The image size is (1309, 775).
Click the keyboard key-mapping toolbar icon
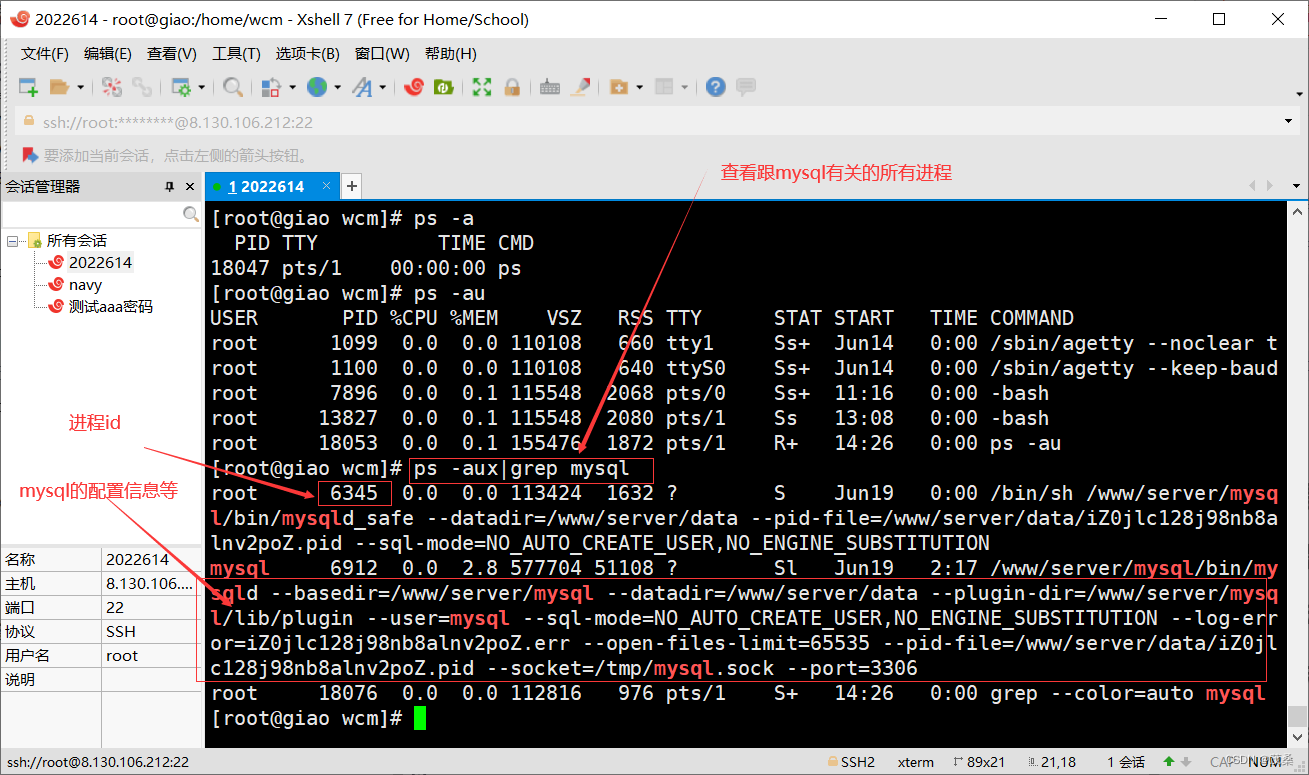coord(549,87)
